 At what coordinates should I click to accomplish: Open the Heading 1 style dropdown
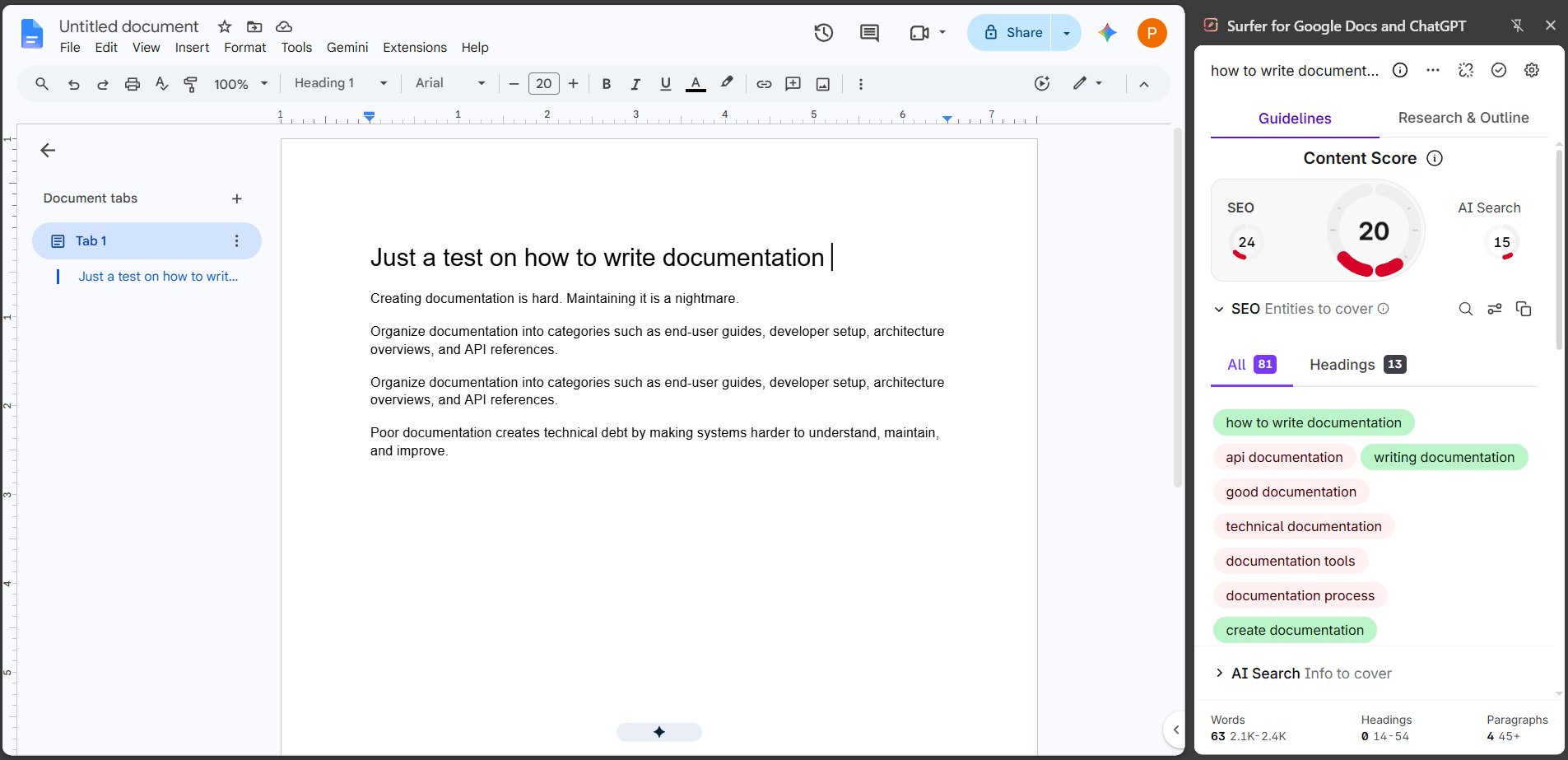341,83
